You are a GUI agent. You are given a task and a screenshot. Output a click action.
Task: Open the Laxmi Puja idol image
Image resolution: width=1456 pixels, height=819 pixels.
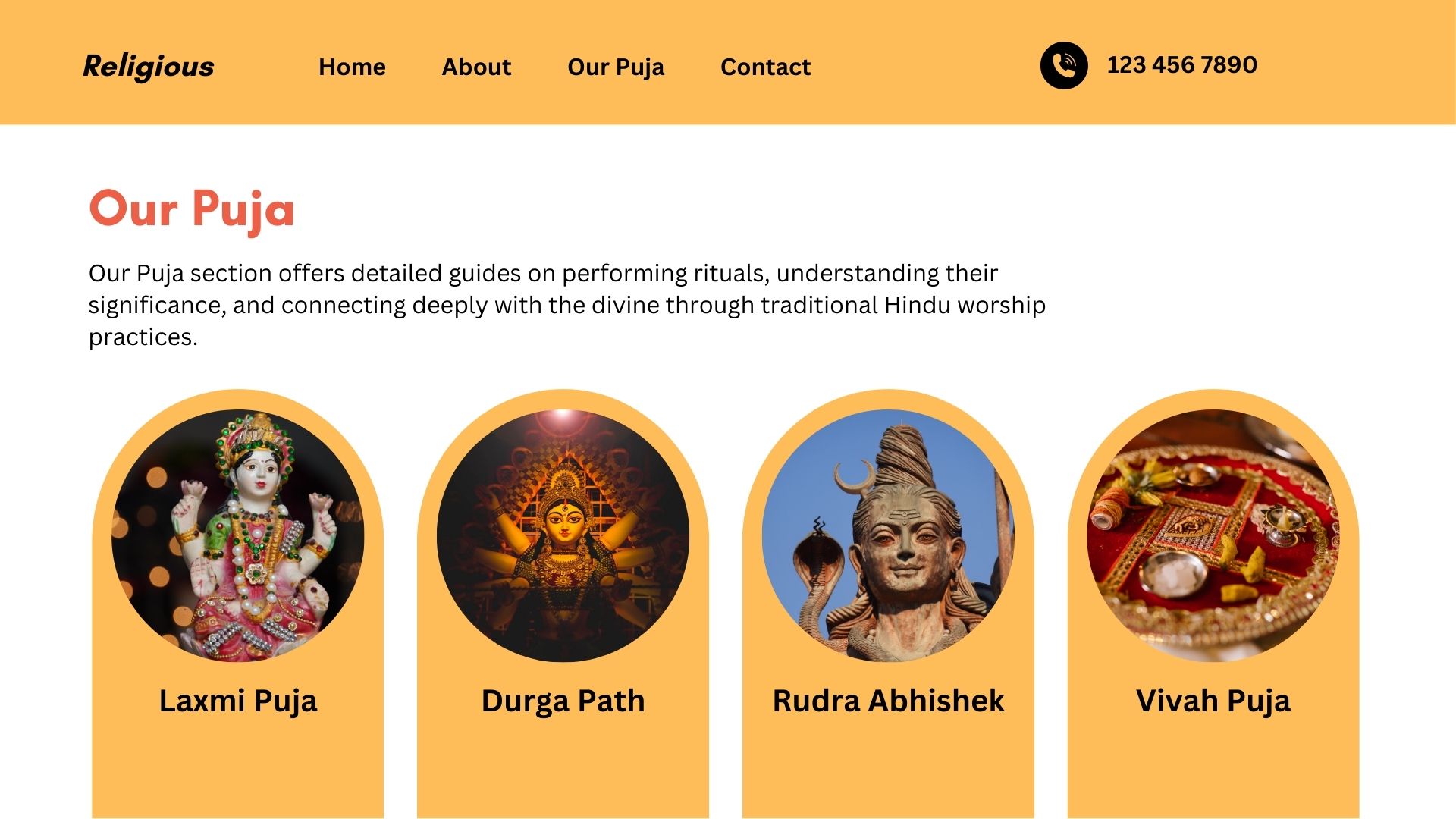237,535
